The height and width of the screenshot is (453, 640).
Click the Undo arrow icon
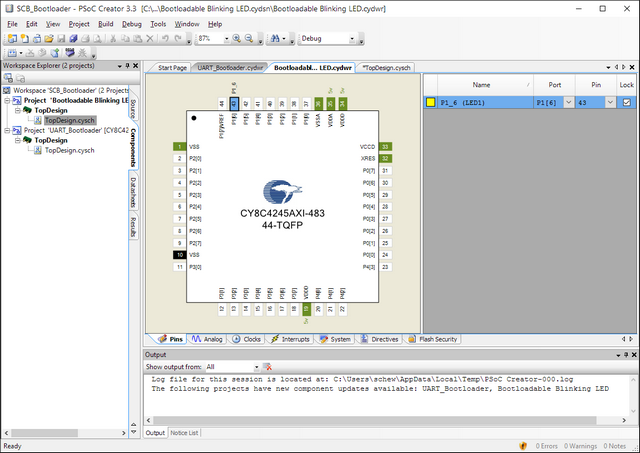(165, 38)
